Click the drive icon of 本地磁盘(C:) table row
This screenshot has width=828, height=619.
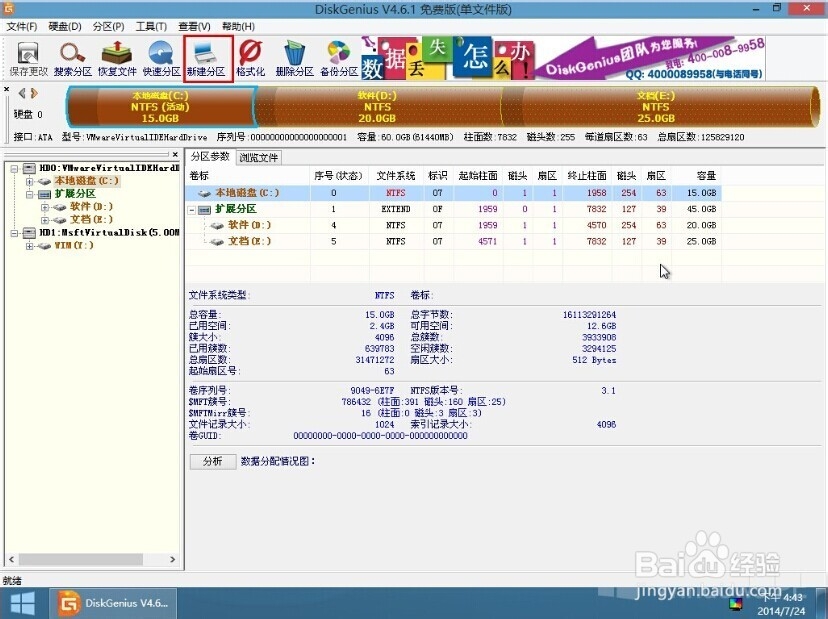pos(204,193)
